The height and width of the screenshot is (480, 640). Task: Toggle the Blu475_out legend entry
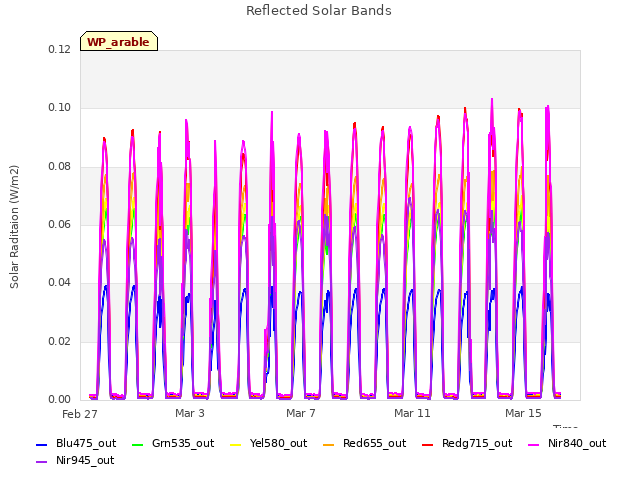[76, 444]
